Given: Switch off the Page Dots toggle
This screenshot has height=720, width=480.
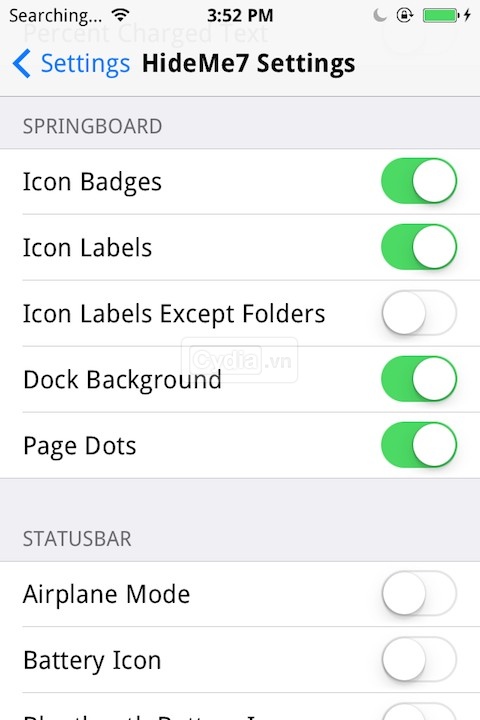Looking at the screenshot, I should [x=419, y=445].
